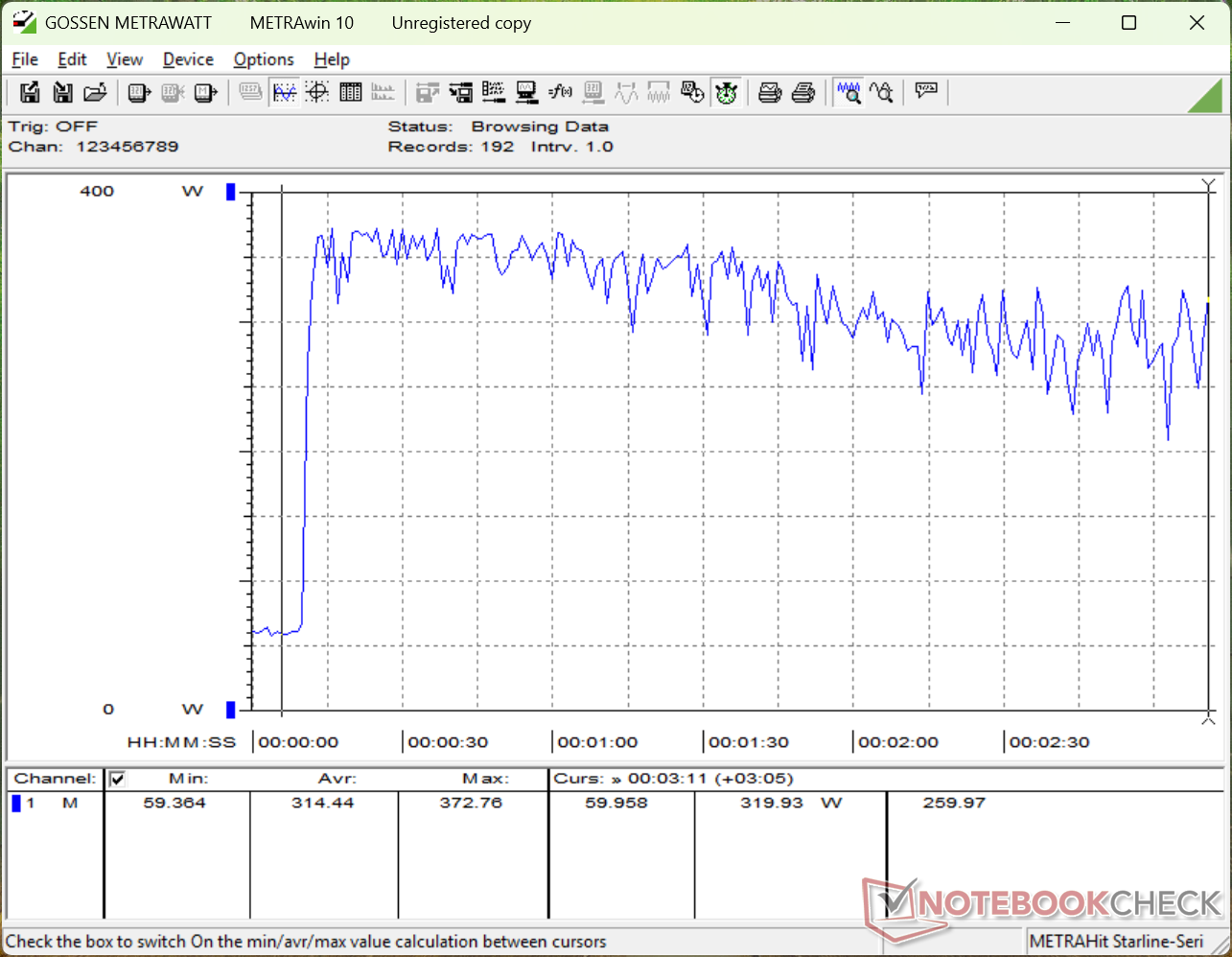Toggle the Channel min/avr/max checkbox
This screenshot has height=957, width=1232.
117,779
